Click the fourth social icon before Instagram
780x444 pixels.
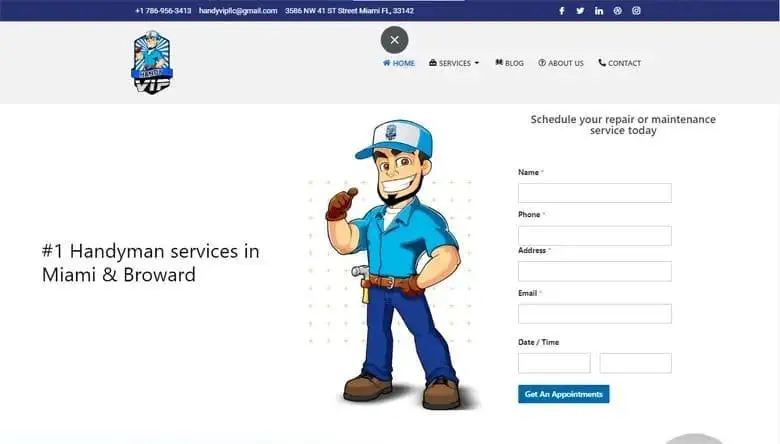coord(617,11)
